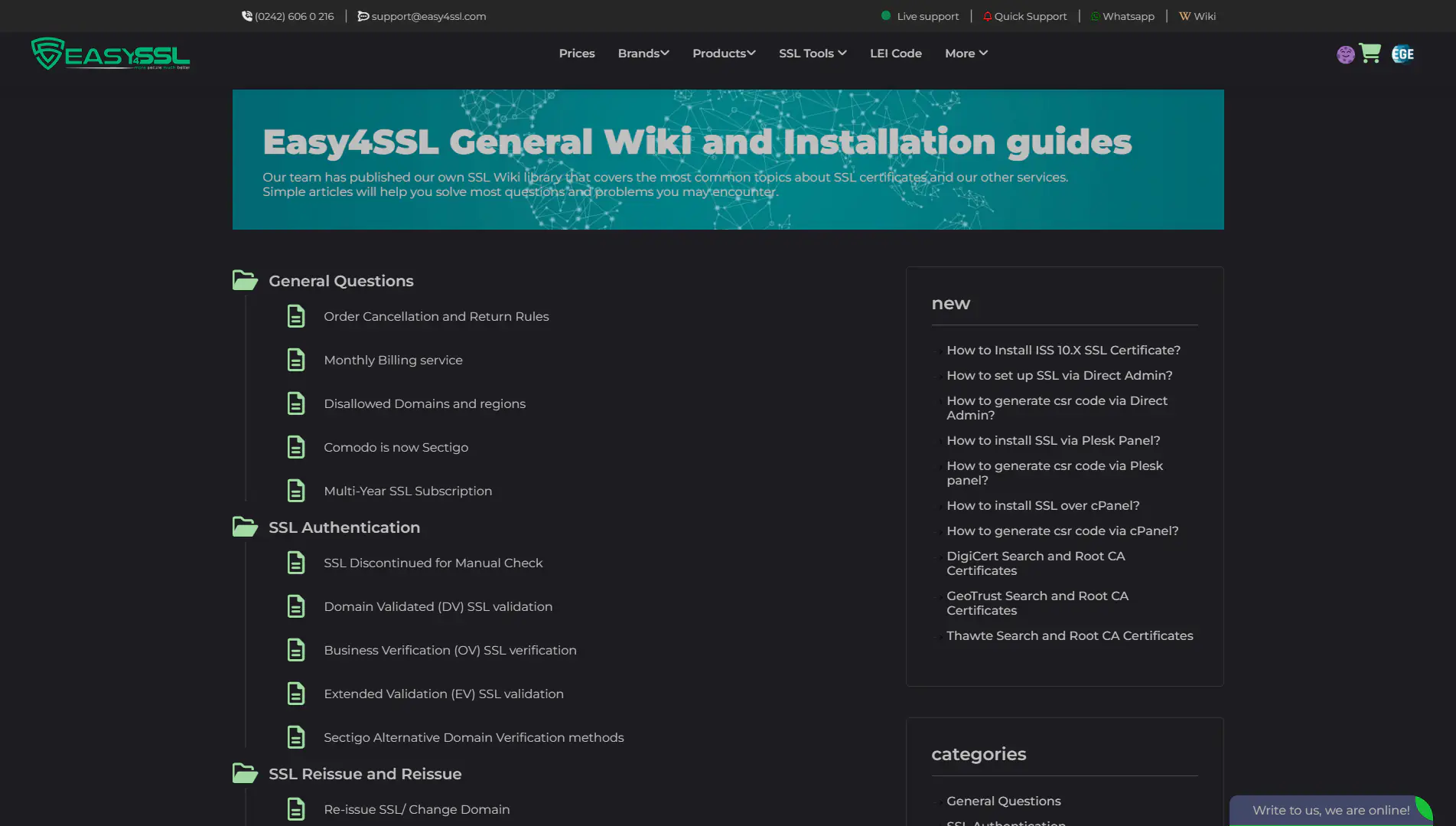Click document icon beside Re-issue SSL/ Change Domain
Viewport: 1456px width, 826px height.
296,809
